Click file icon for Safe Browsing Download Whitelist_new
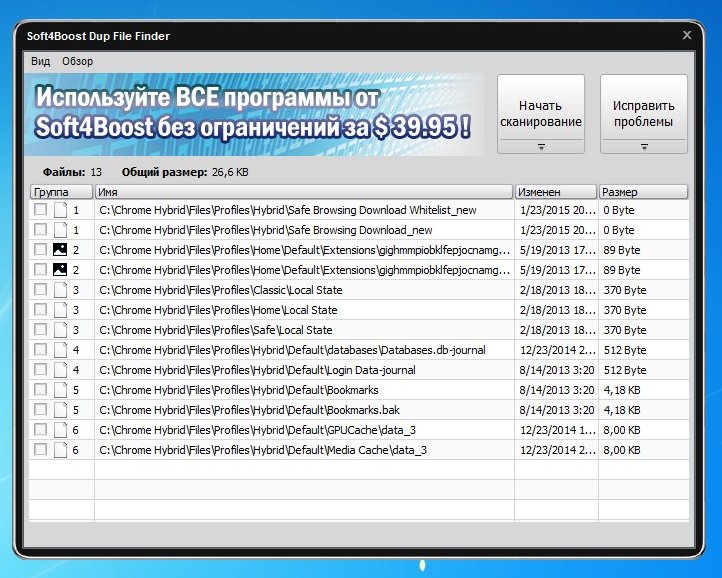Screen dimensions: 722x578 point(60,210)
